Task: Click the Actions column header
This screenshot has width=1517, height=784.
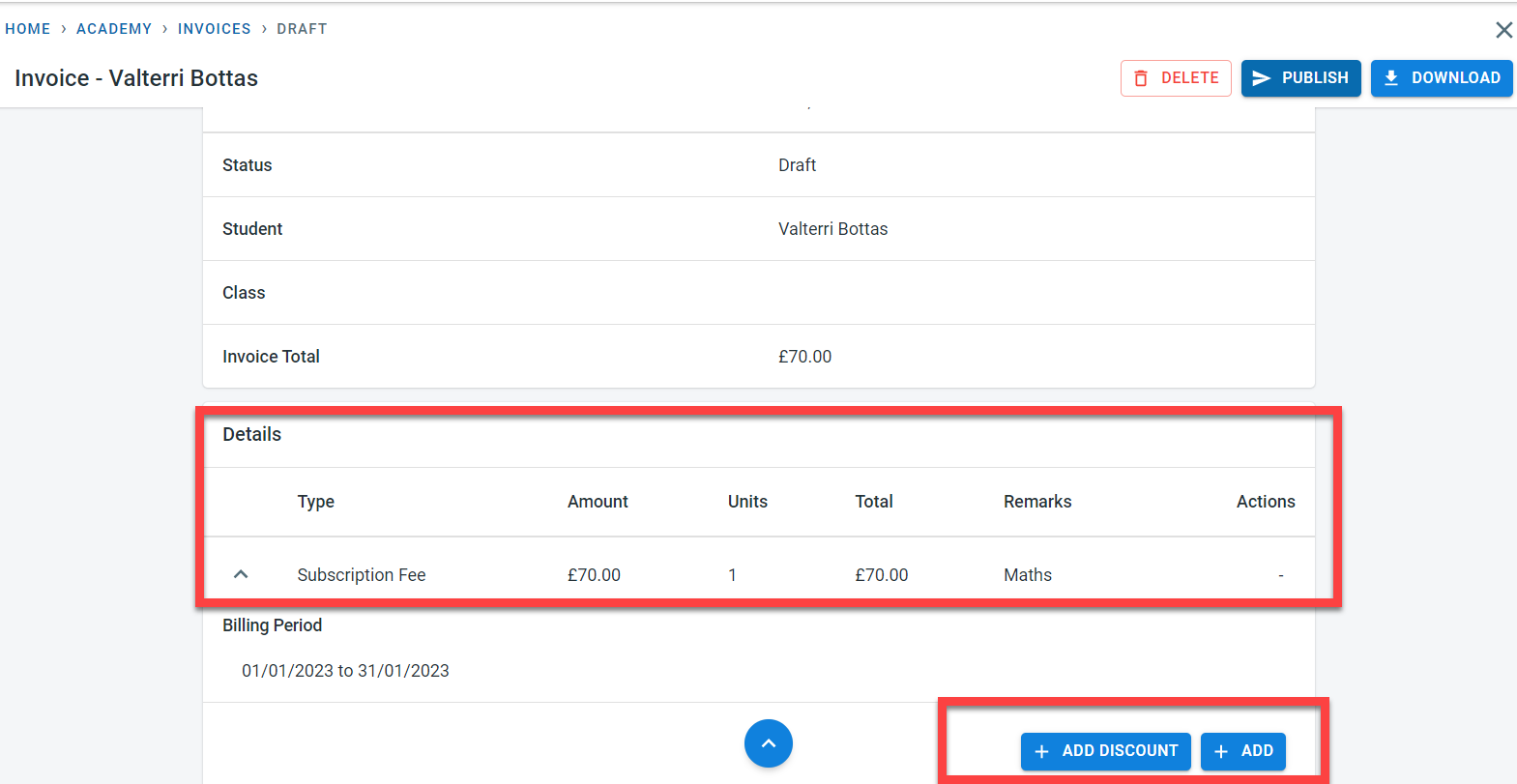Action: (x=1265, y=502)
